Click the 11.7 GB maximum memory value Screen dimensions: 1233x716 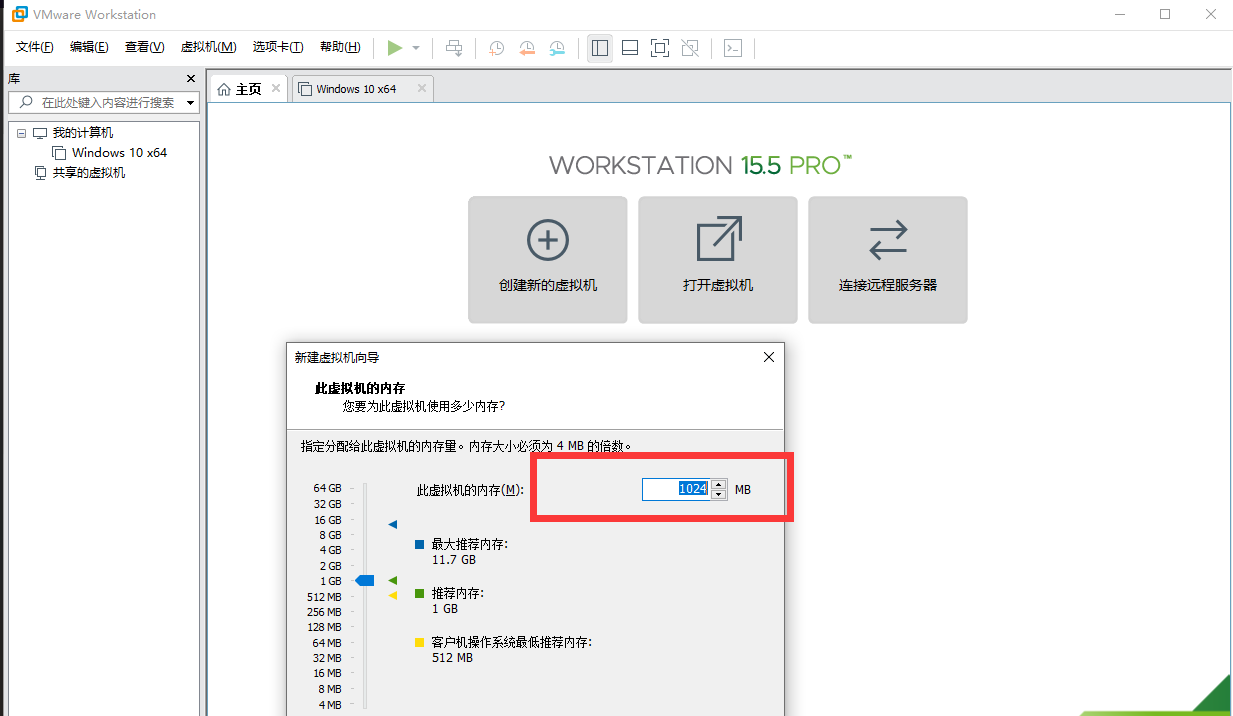click(454, 560)
